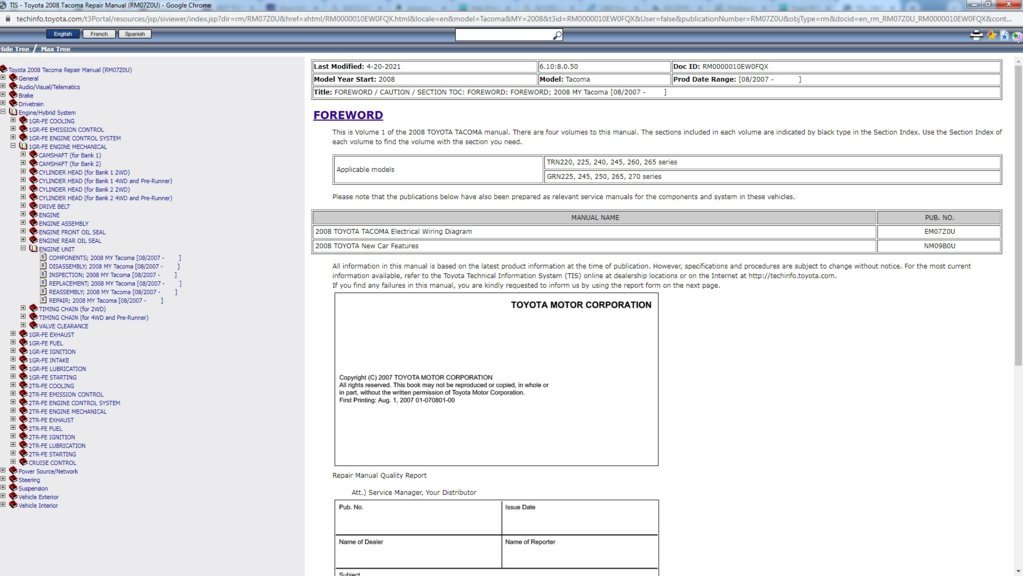Click the open book icon beside ENGINE UNIT

(x=33, y=249)
